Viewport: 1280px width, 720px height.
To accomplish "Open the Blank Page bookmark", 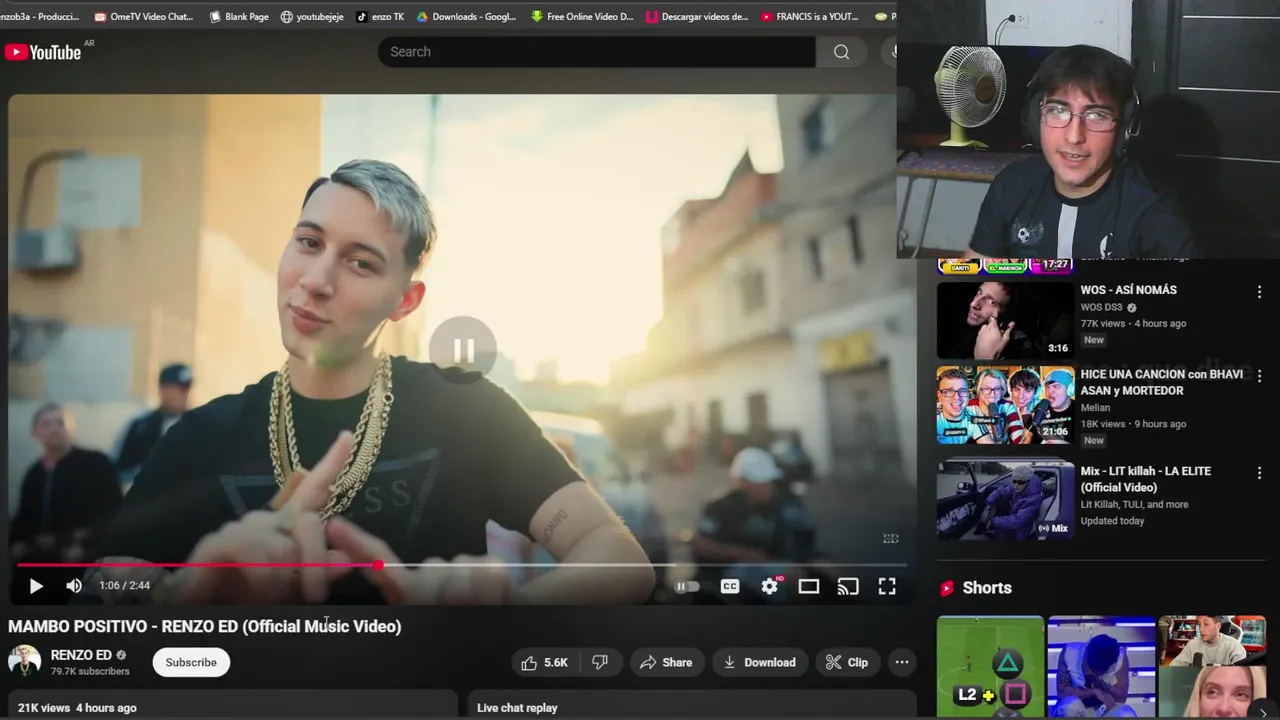I will (239, 17).
